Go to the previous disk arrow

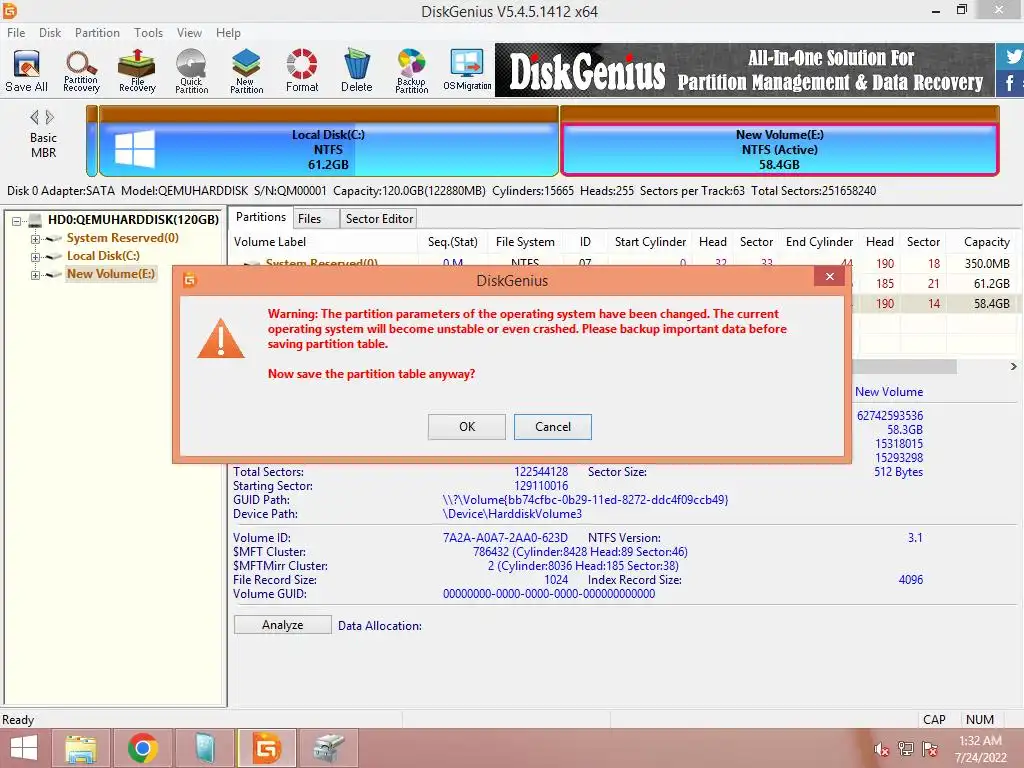click(x=34, y=118)
